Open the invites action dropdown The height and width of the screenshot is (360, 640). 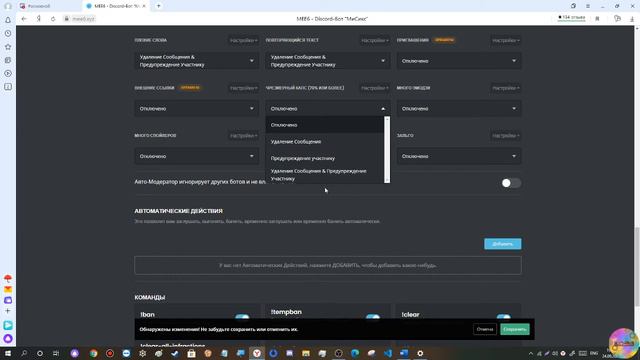tap(459, 61)
